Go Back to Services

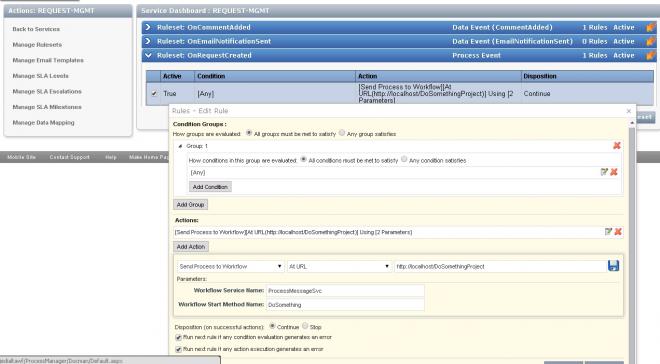[36, 29]
